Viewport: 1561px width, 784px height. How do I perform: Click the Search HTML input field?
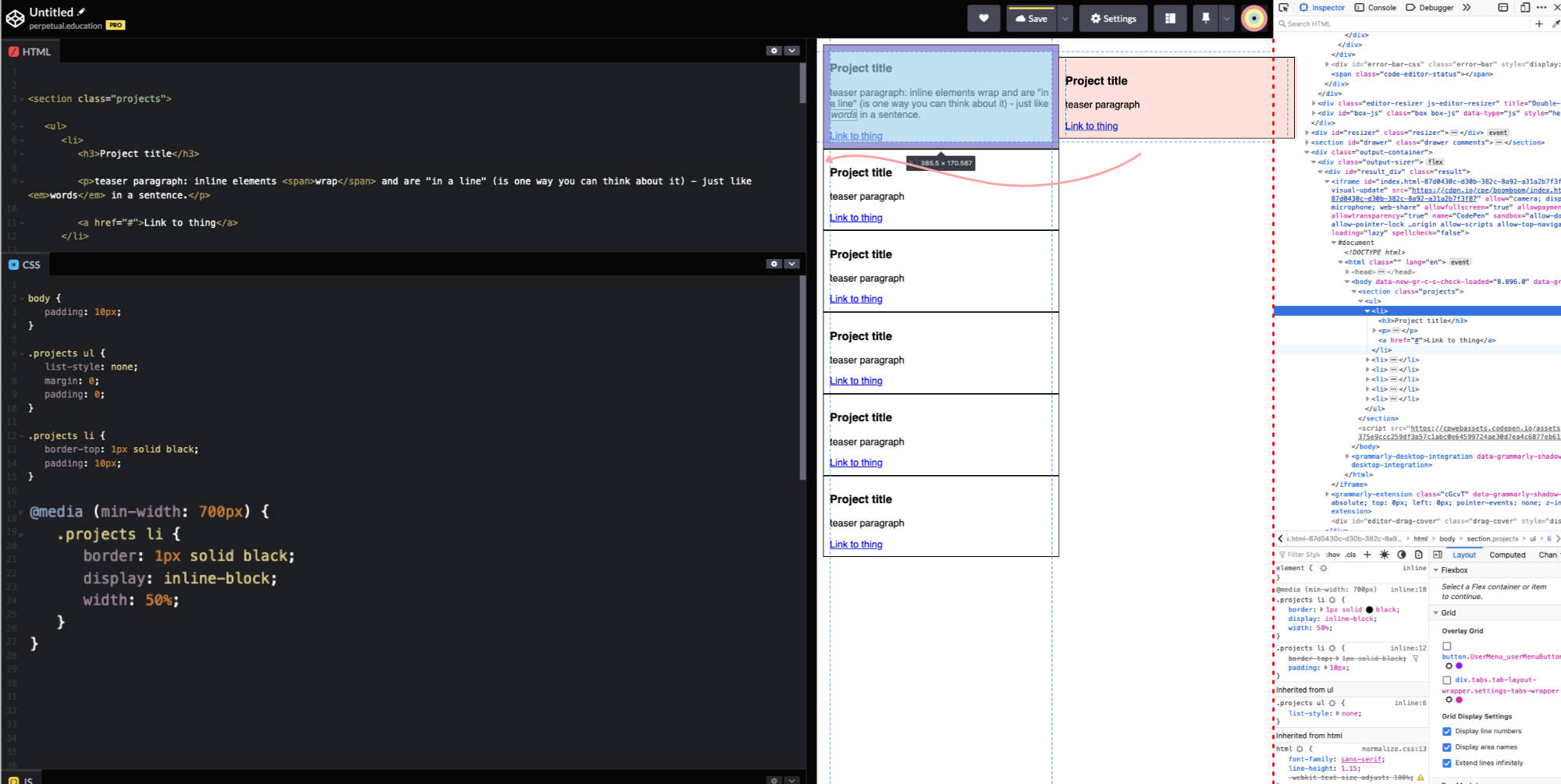coord(1401,24)
